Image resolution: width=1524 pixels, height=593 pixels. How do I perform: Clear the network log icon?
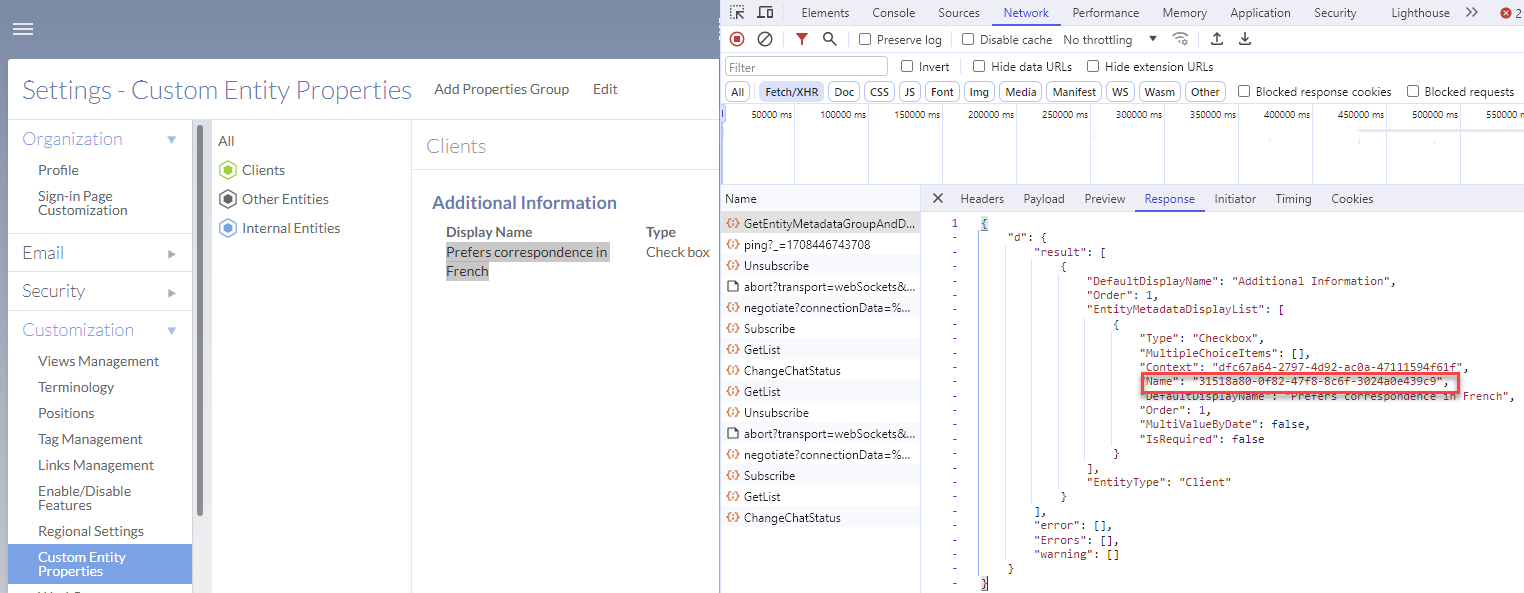point(765,39)
